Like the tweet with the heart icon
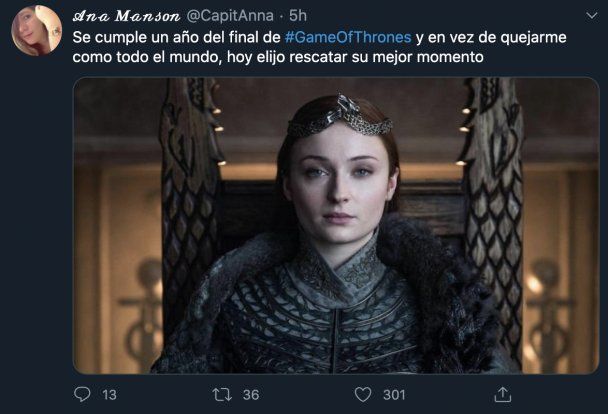This screenshot has height=414, width=608. [x=363, y=395]
